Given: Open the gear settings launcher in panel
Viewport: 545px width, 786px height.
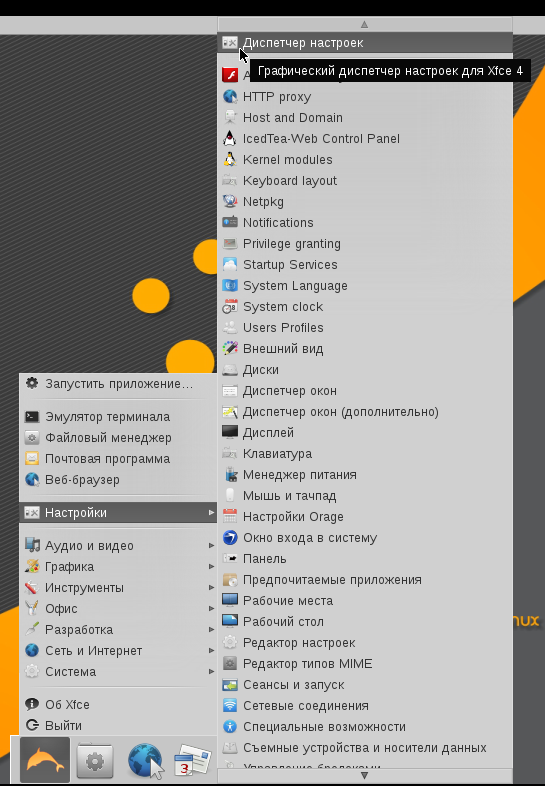Looking at the screenshot, I should (95, 761).
